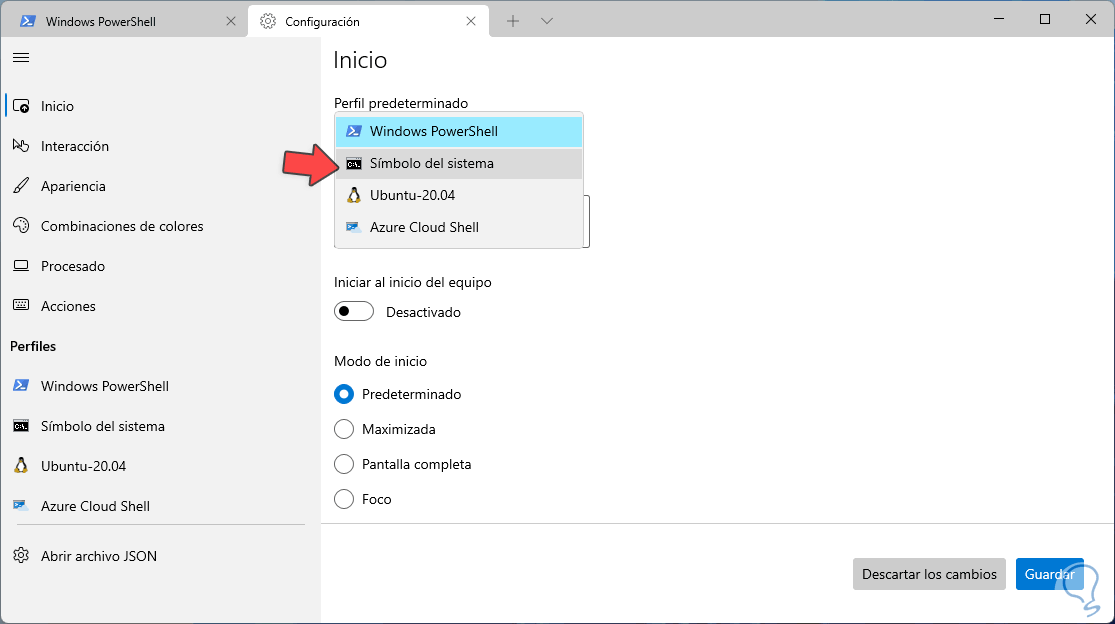
Task: Click the Abrir archivo JSON gear icon
Action: (21, 556)
